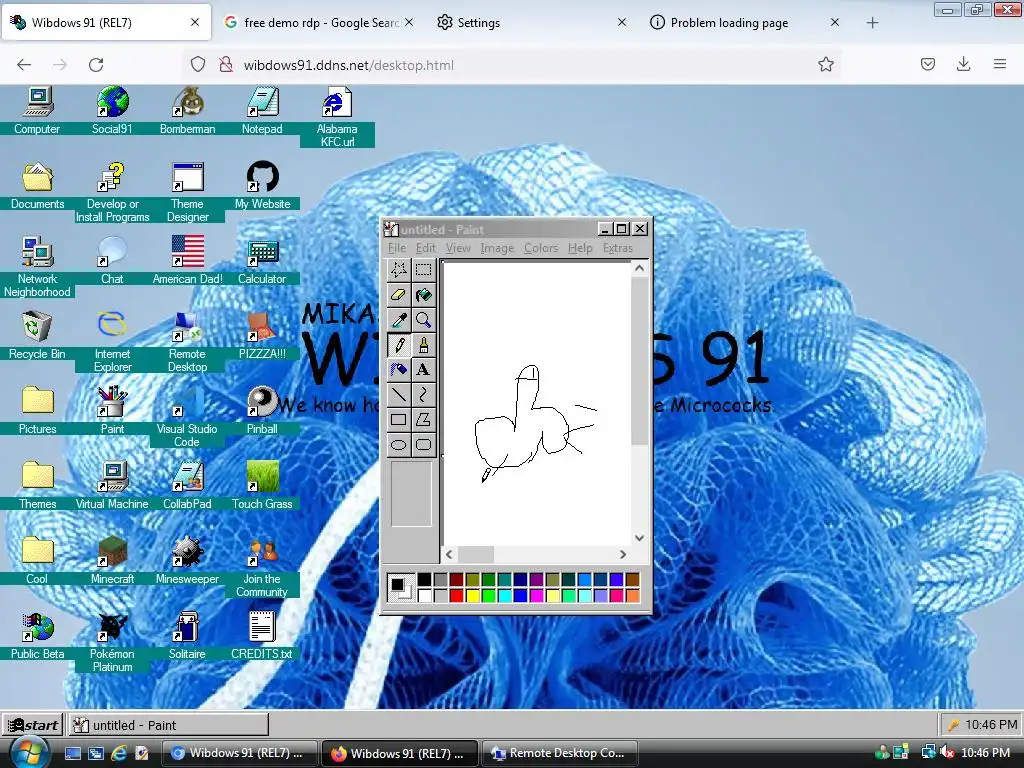
Task: Choose the Airbrush tool in Paint
Action: pos(398,370)
